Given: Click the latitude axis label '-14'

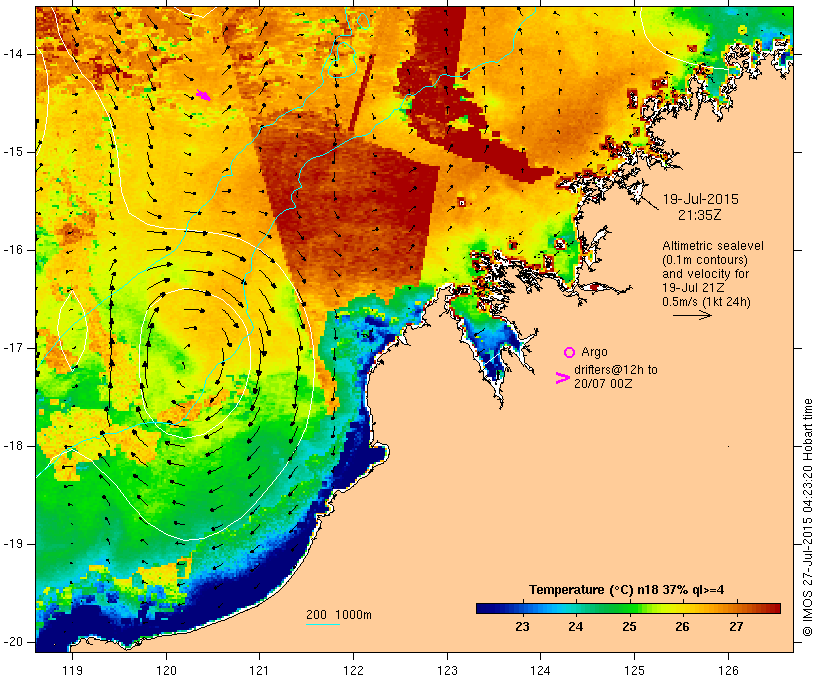Looking at the screenshot, I should (x=13, y=53).
